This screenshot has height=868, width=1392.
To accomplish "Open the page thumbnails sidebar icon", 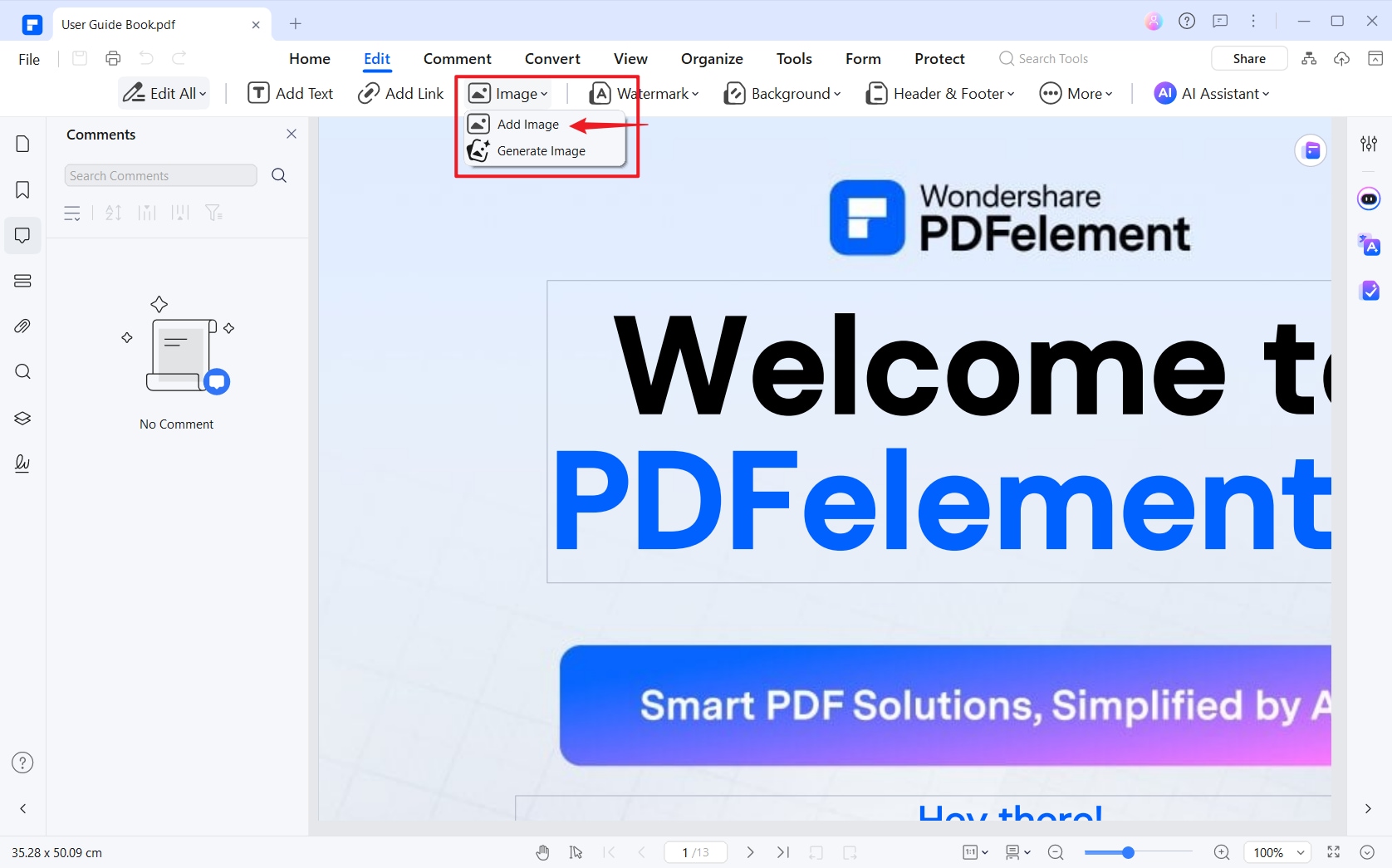I will [x=22, y=144].
